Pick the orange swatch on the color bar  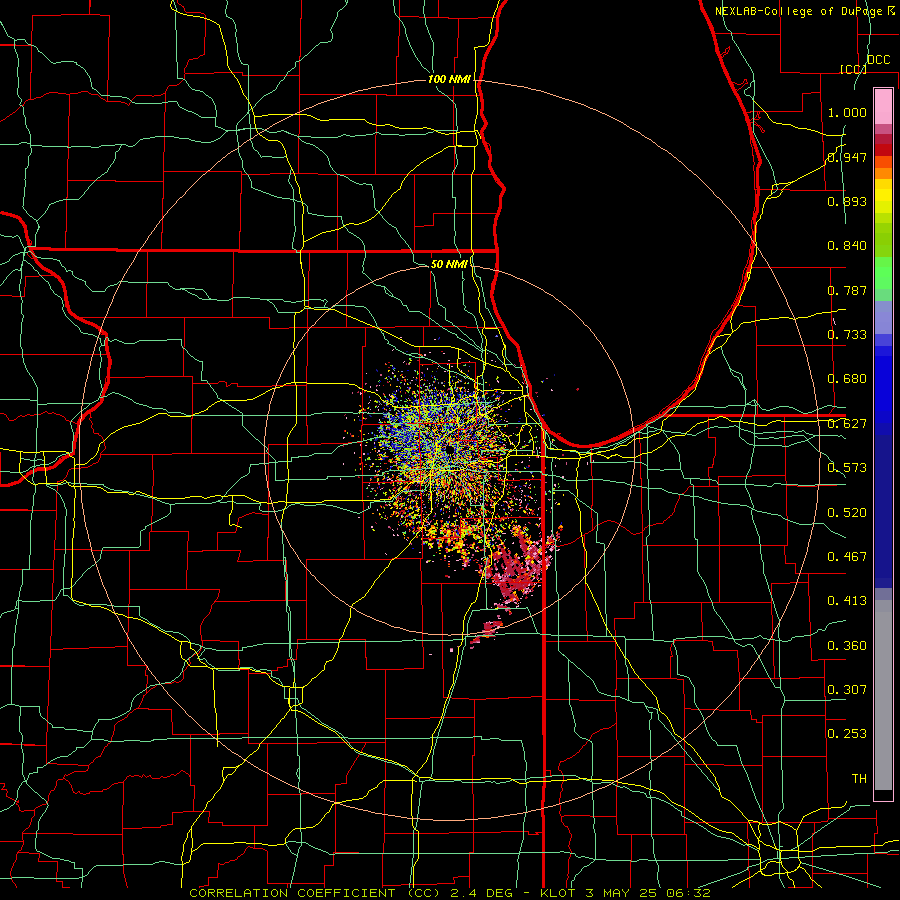pyautogui.click(x=883, y=173)
